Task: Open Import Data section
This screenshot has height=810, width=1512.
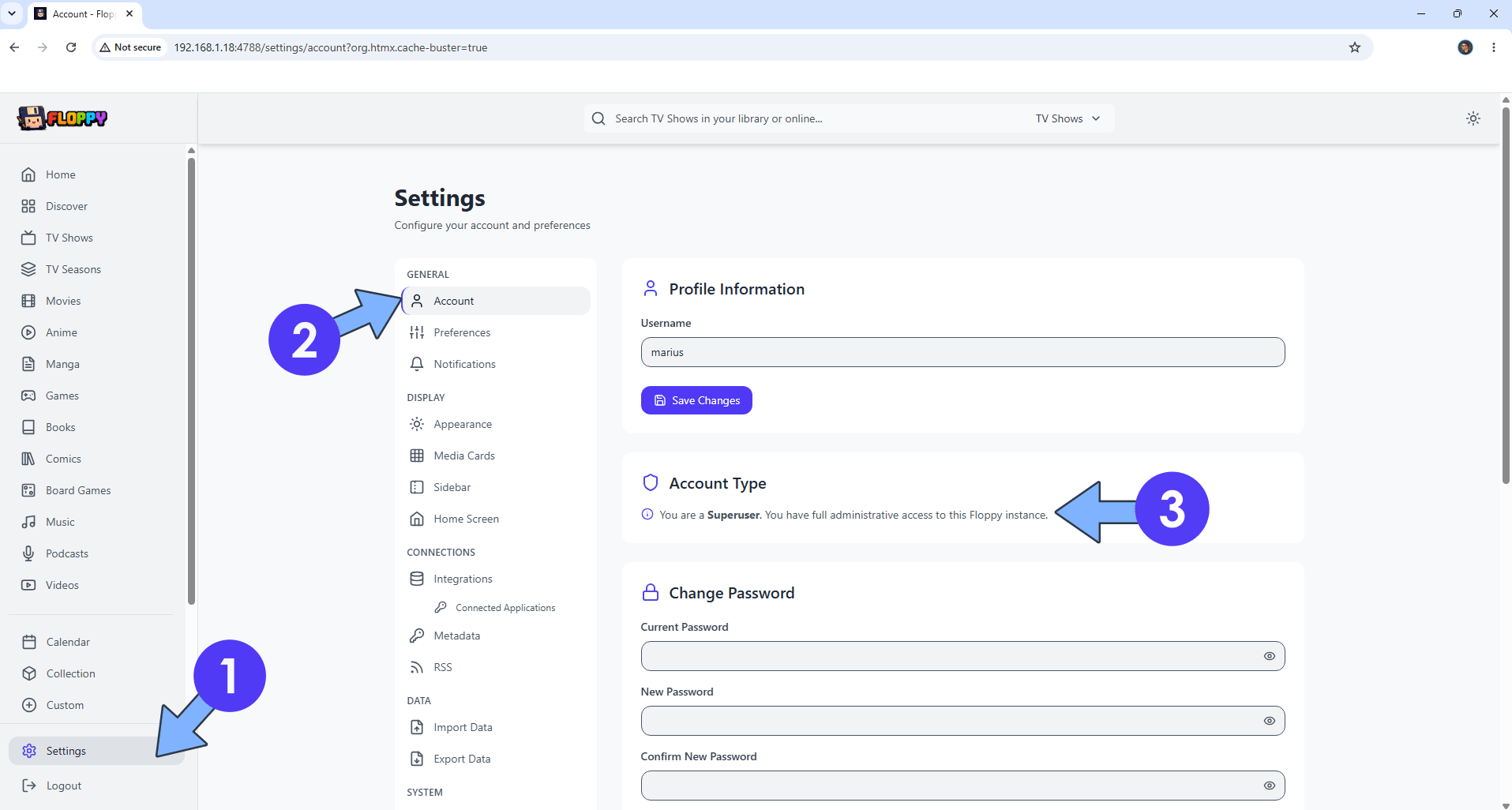Action: [x=496, y=727]
